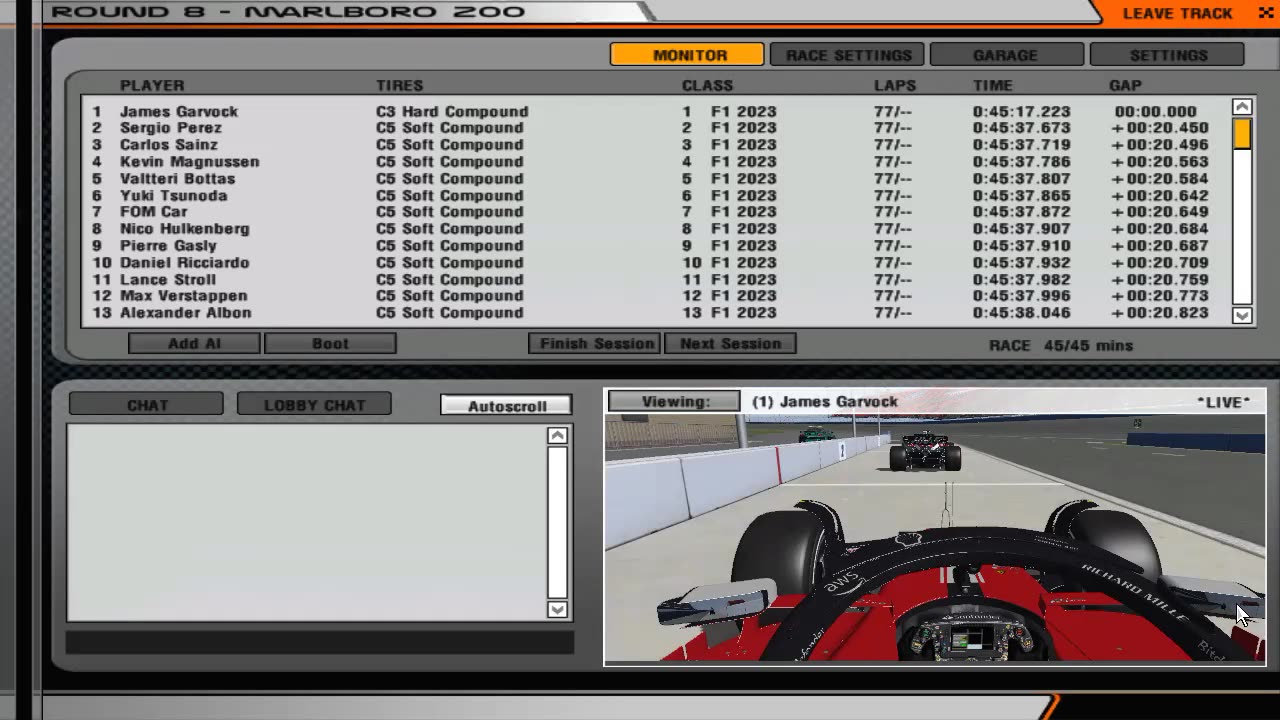Open the Garage tab
The width and height of the screenshot is (1280, 720).
[1006, 55]
